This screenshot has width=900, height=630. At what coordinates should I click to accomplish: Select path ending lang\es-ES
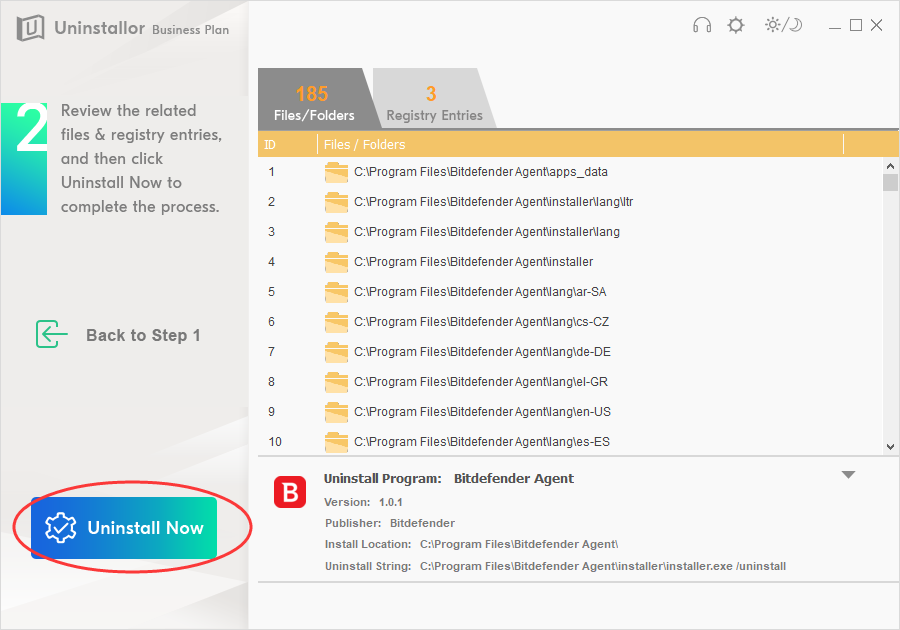point(482,442)
